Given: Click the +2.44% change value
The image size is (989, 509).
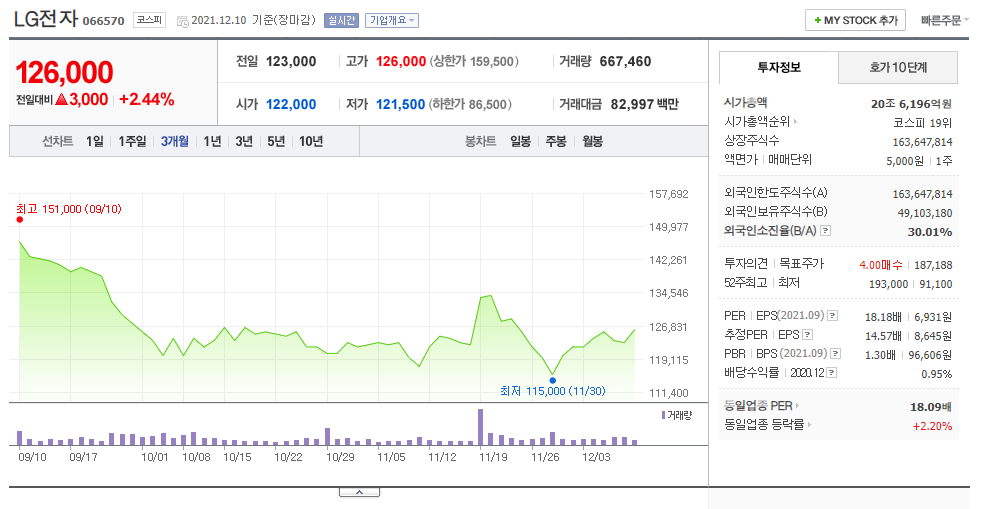Looking at the screenshot, I should pyautogui.click(x=146, y=100).
